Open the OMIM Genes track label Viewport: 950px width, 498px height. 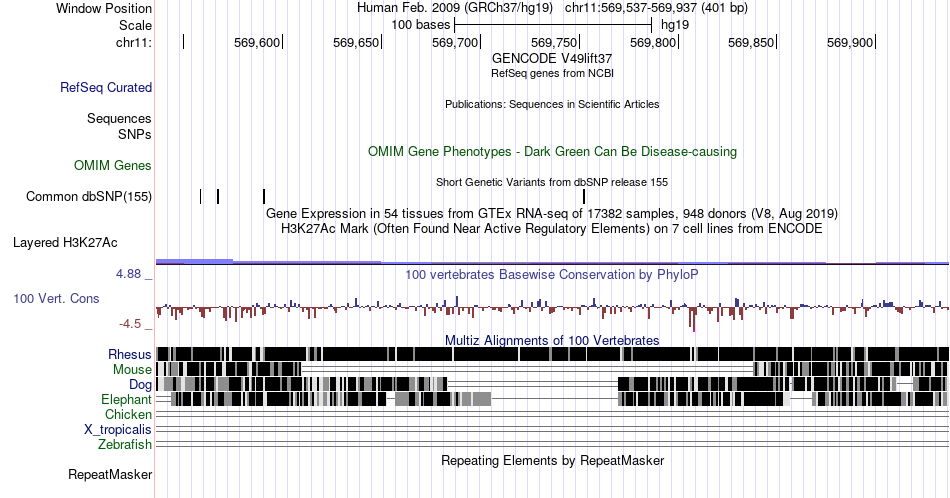113,165
